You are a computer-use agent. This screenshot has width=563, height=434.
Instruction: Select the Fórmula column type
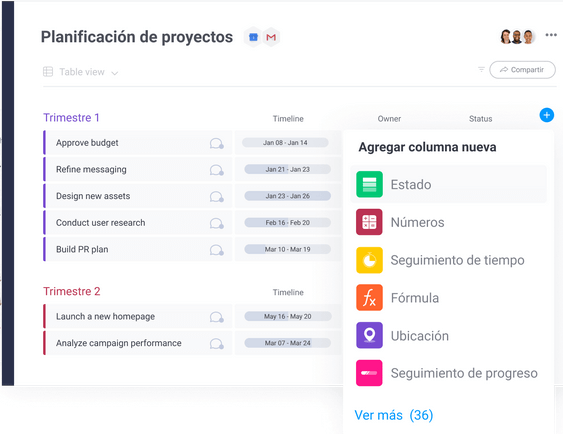pos(448,298)
